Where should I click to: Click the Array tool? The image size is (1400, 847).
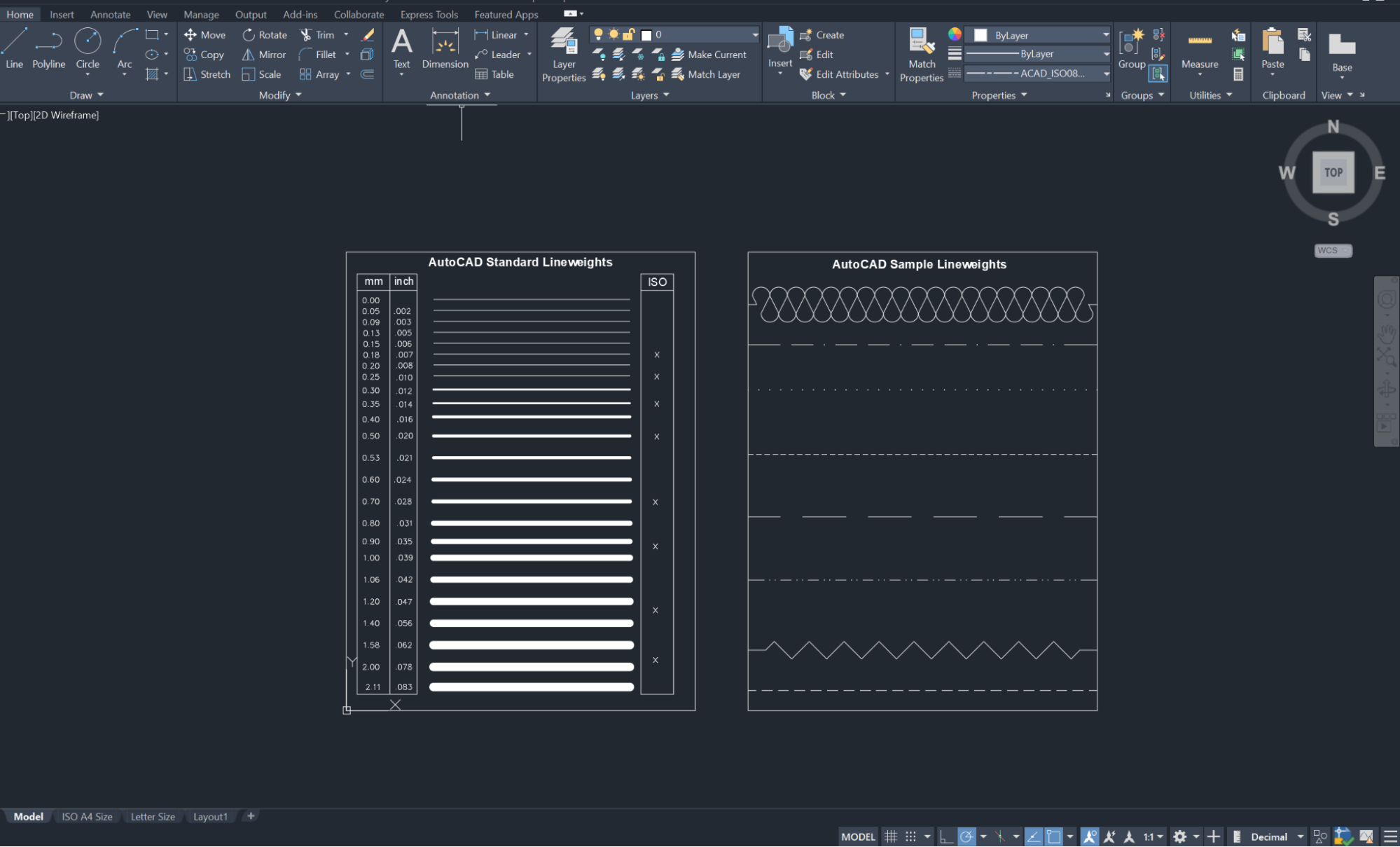(x=319, y=74)
